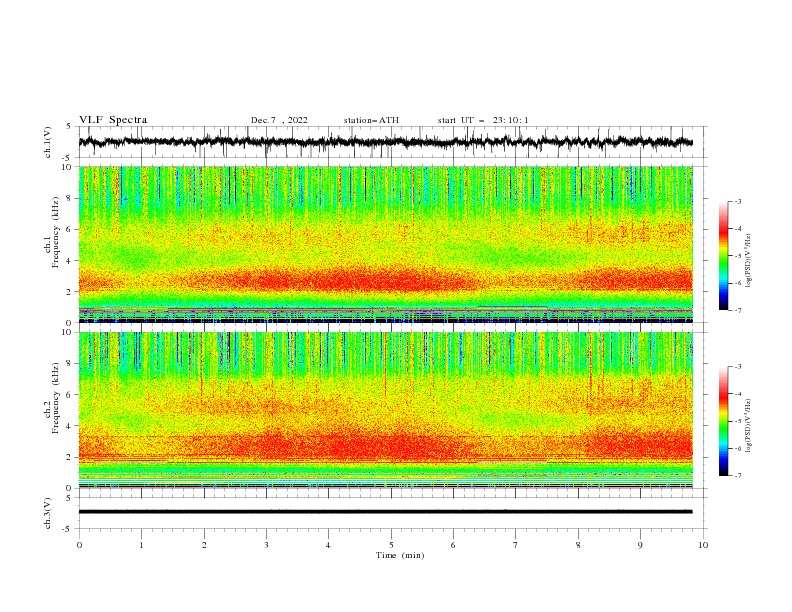
Task: Click the ch.2 colorbar "log(PSD)(V²/Hz)" label
Action: tap(749, 426)
